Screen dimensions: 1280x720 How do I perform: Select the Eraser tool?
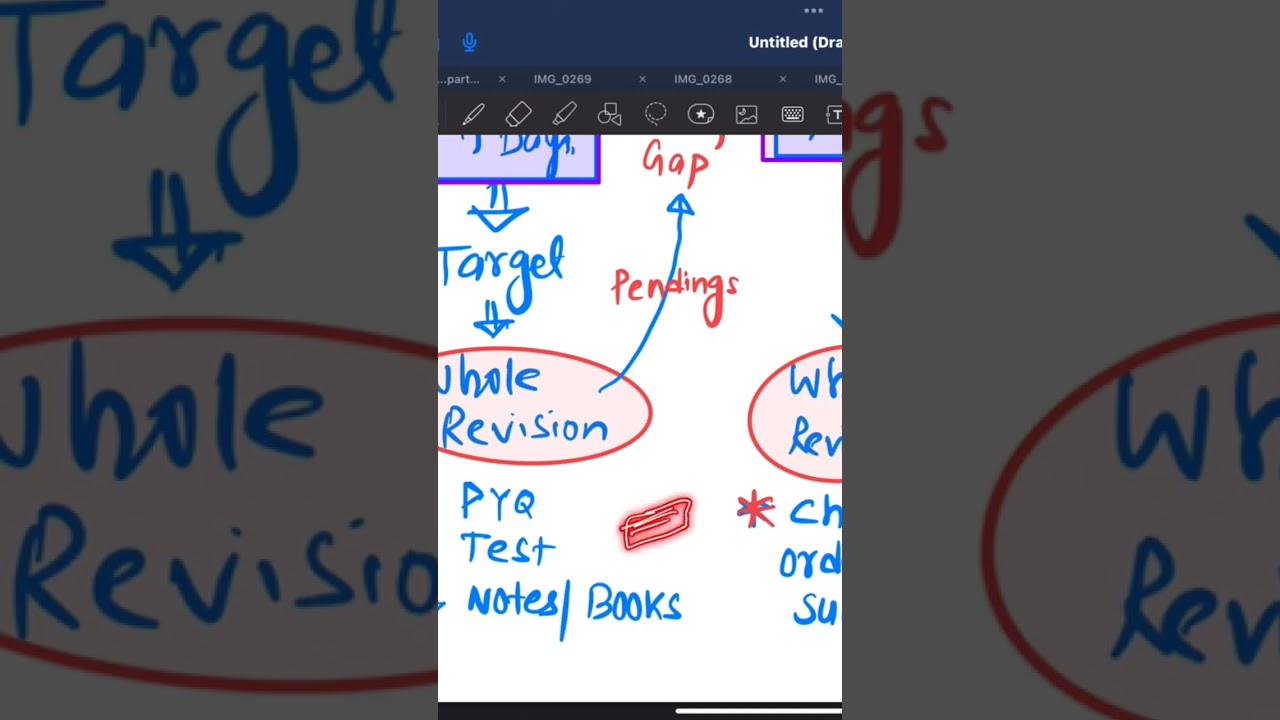(518, 114)
